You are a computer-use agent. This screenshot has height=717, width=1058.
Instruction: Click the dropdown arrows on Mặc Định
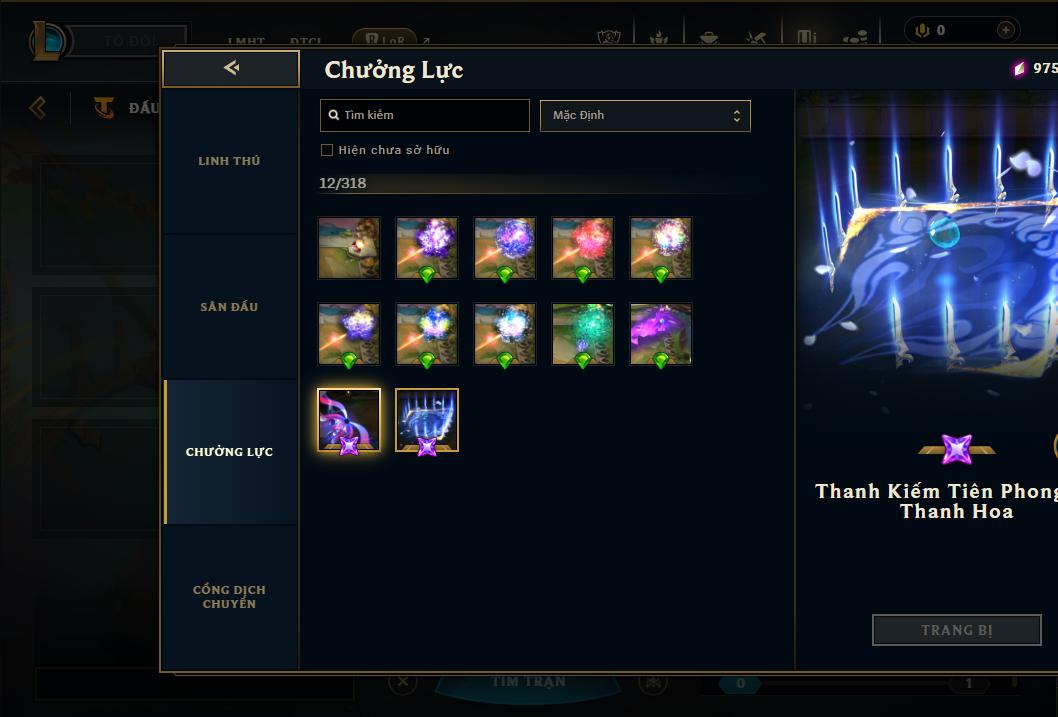pyautogui.click(x=737, y=115)
